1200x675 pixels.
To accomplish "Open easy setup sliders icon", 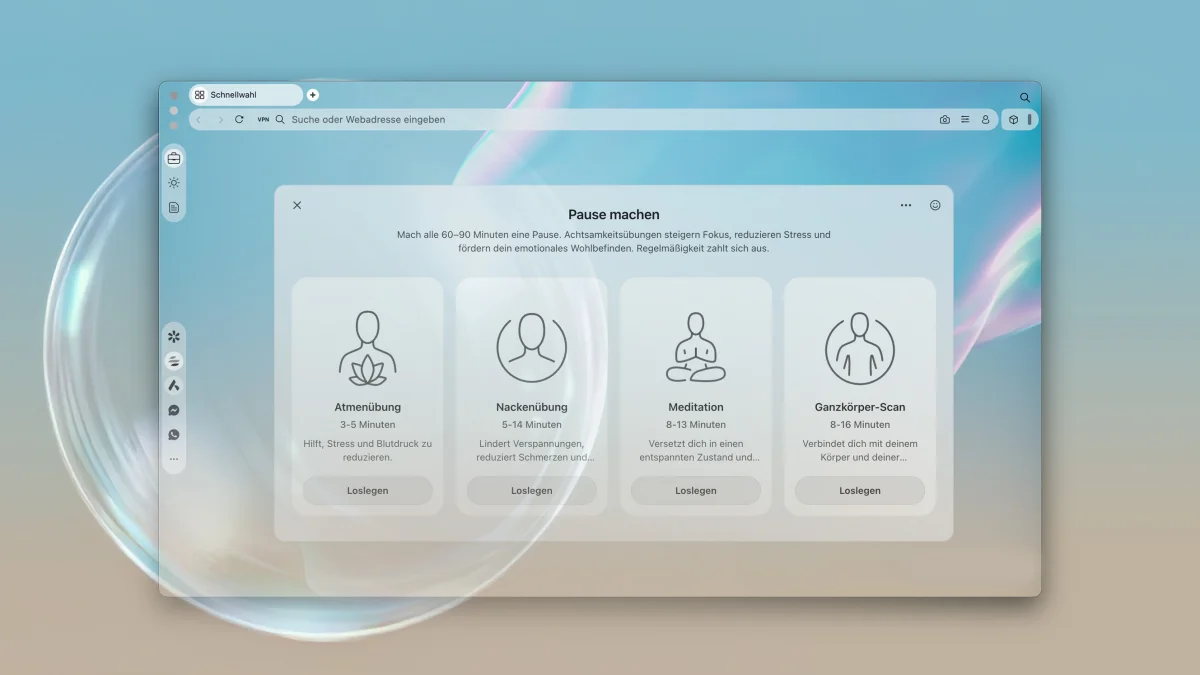I will pyautogui.click(x=965, y=120).
